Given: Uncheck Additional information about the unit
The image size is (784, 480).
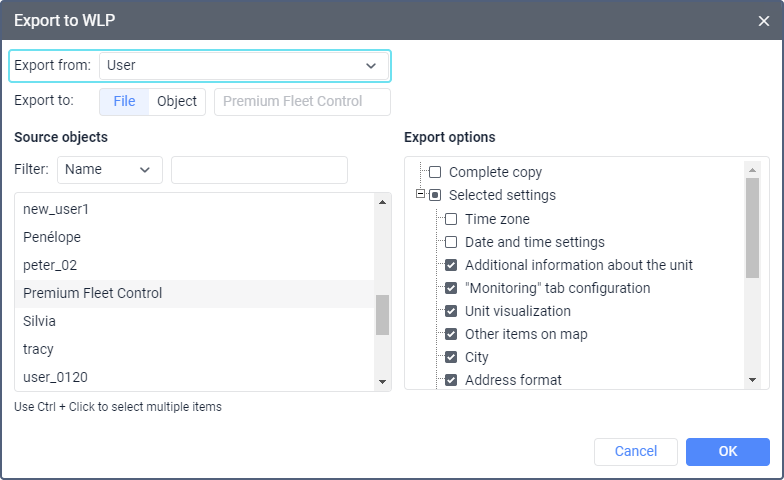Looking at the screenshot, I should pos(451,265).
